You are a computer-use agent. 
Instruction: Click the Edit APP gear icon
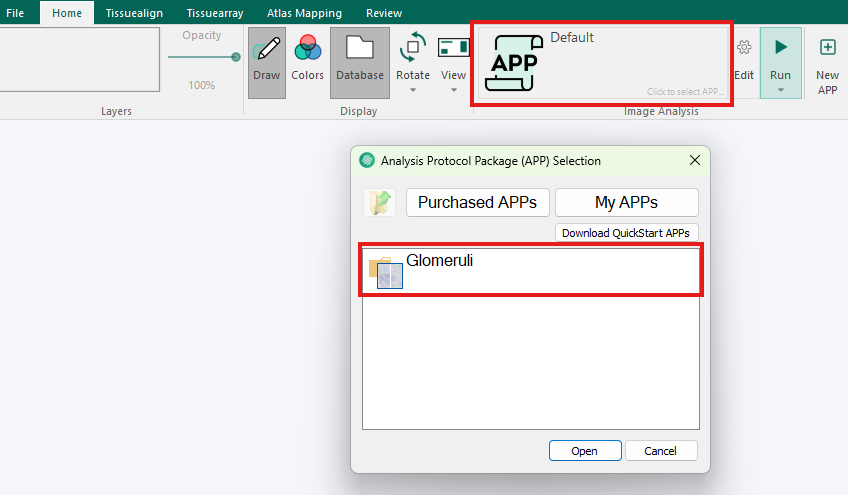744,48
